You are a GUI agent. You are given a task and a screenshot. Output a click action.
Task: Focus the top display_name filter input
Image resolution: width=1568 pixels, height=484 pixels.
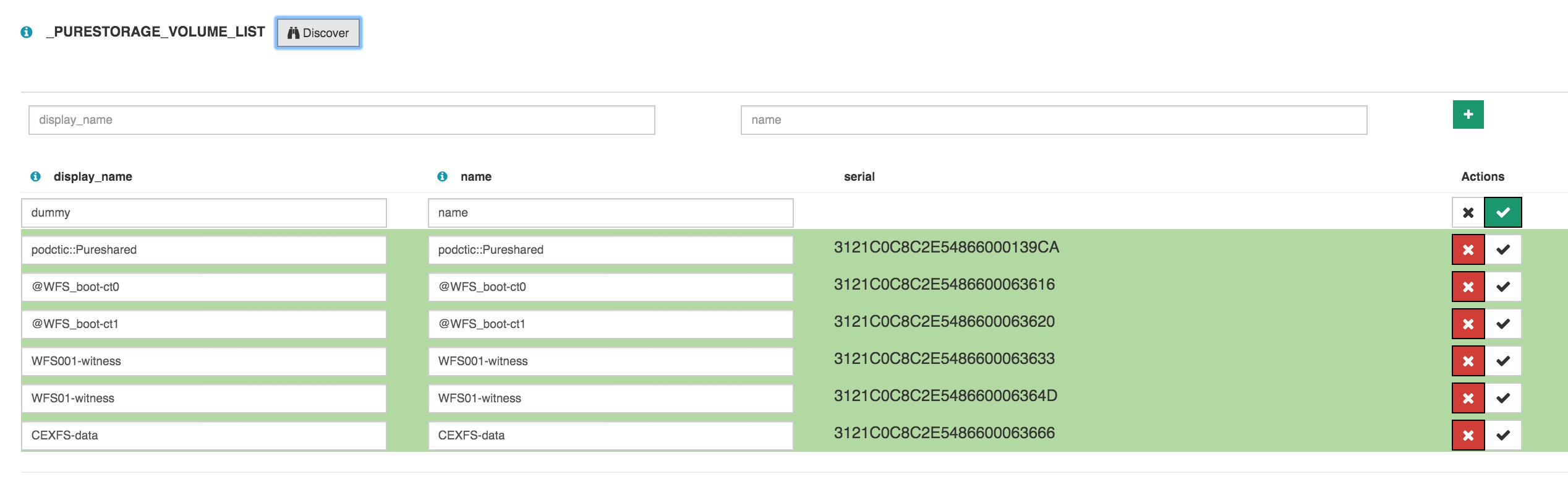tap(342, 120)
